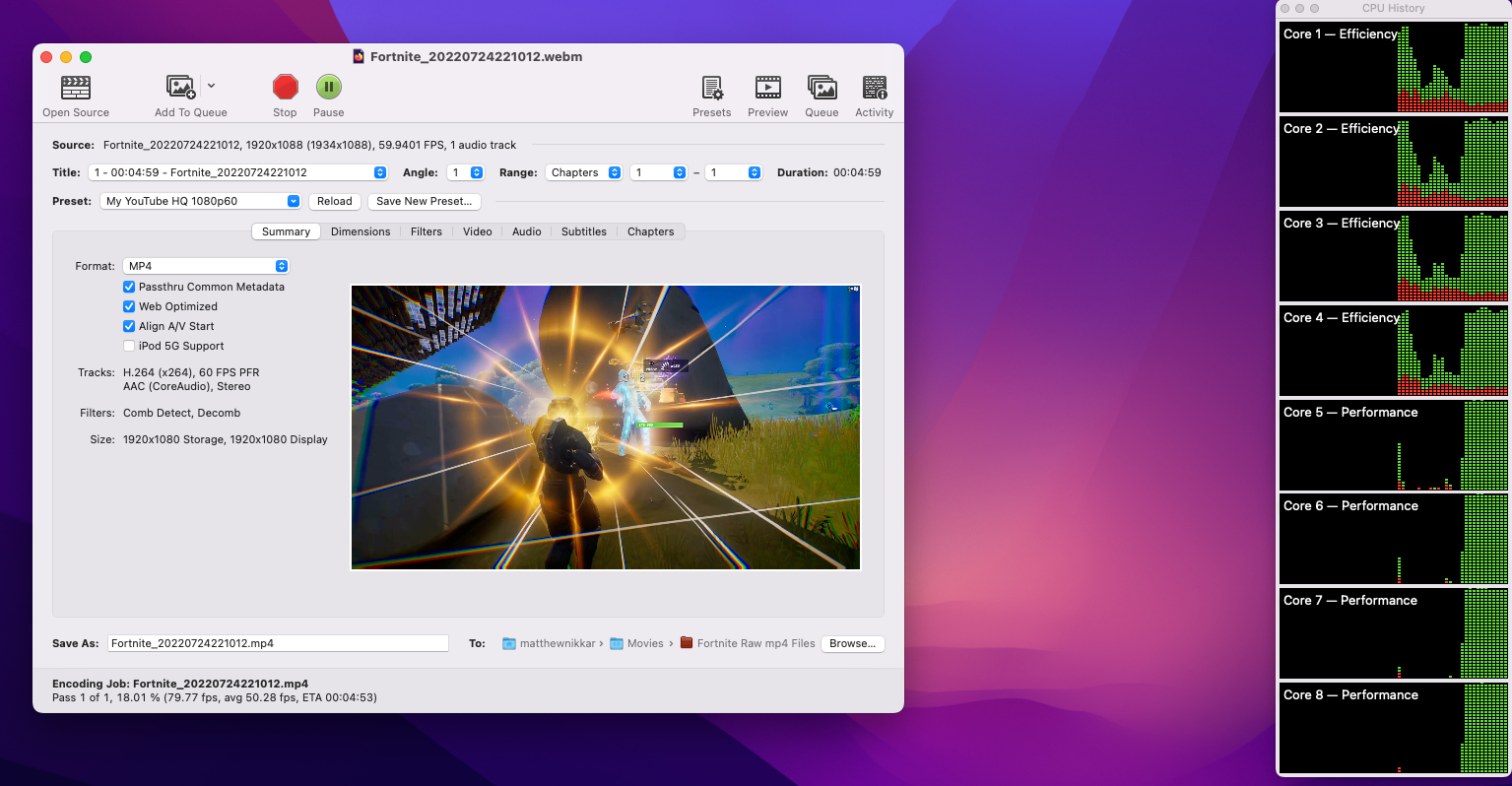The height and width of the screenshot is (786, 1512).
Task: Show the Queue window
Action: tap(822, 88)
